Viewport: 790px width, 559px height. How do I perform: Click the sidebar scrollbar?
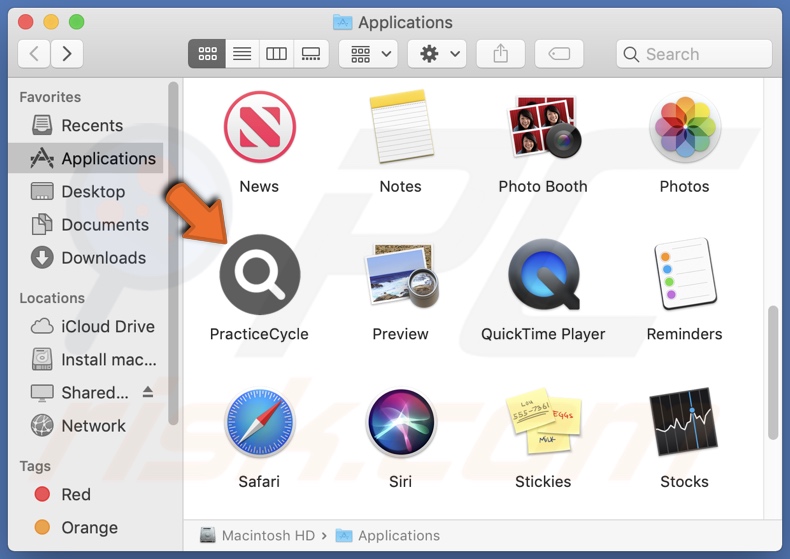pos(173,253)
